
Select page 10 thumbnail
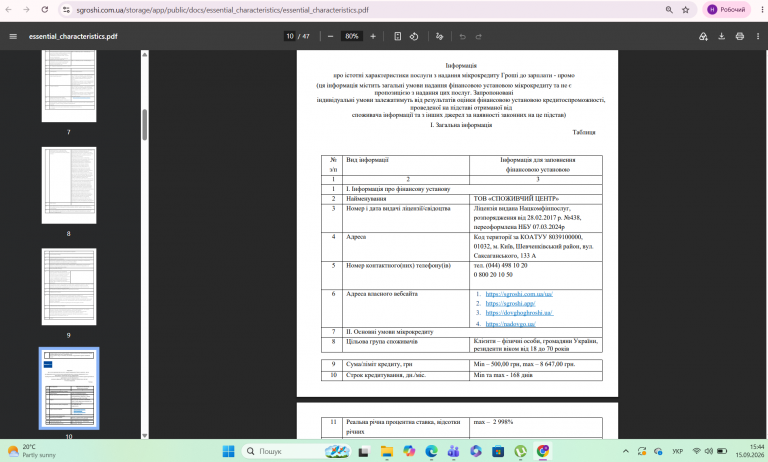point(69,388)
